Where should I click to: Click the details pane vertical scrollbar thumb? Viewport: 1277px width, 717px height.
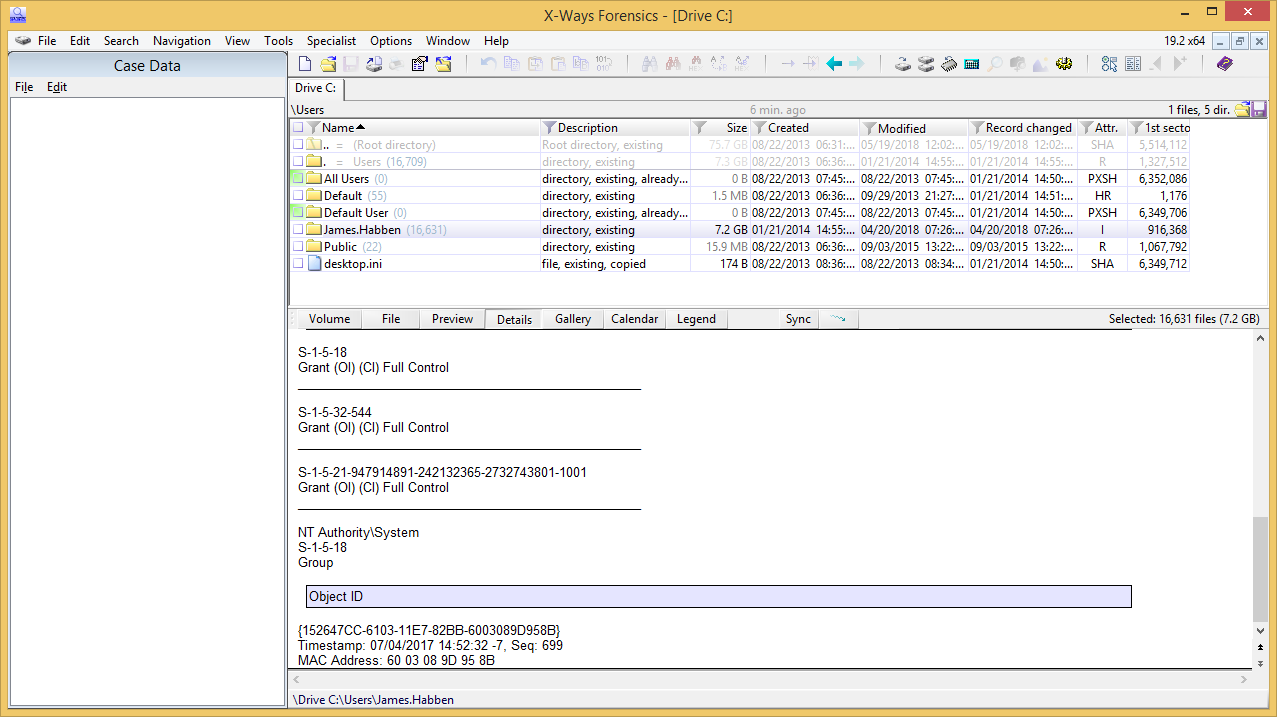[1260, 570]
